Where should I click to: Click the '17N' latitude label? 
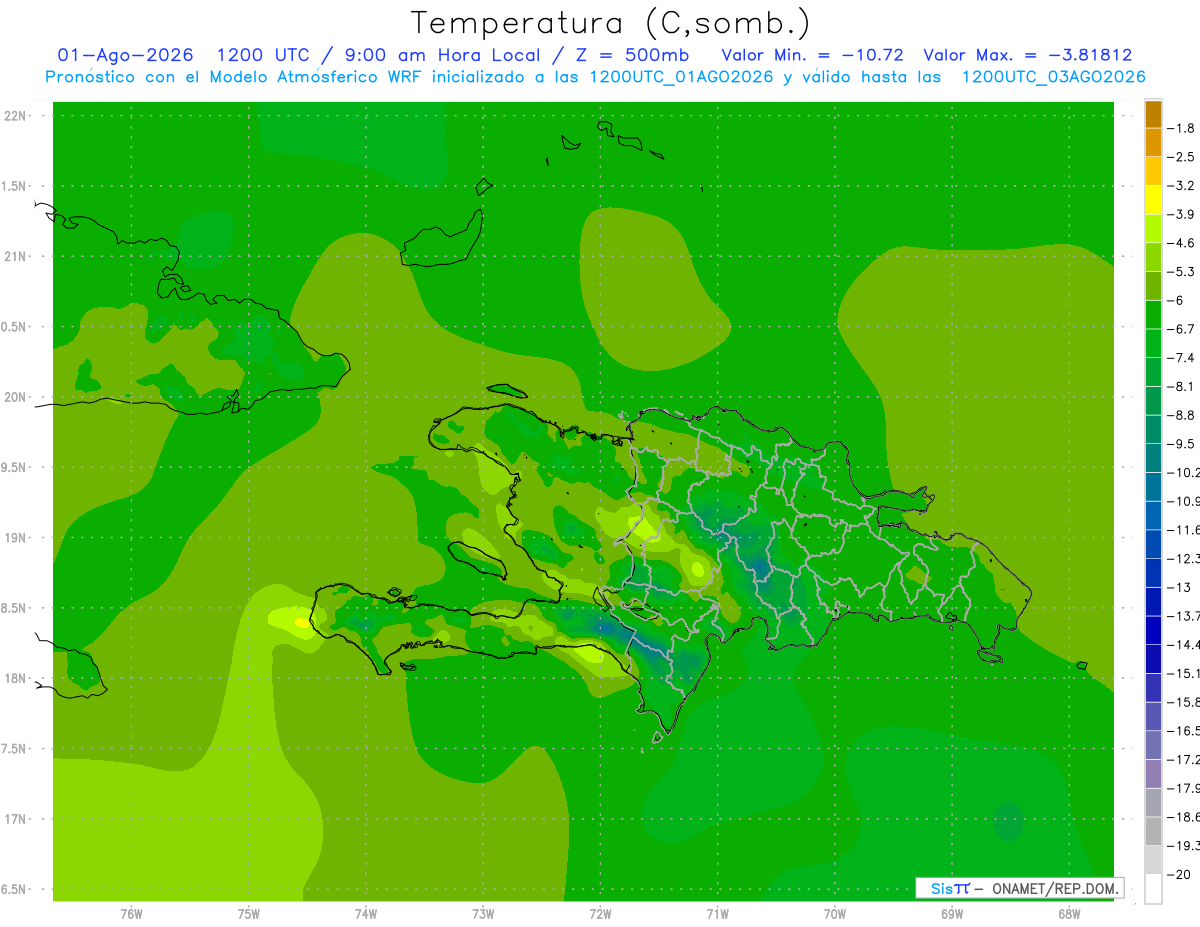point(17,819)
